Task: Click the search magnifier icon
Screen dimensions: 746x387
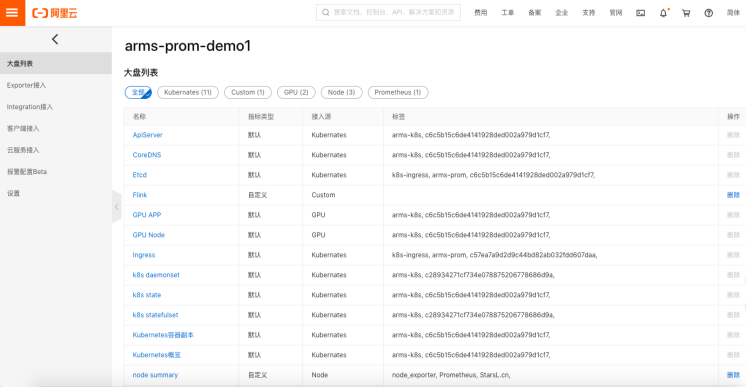Action: pyautogui.click(x=325, y=12)
